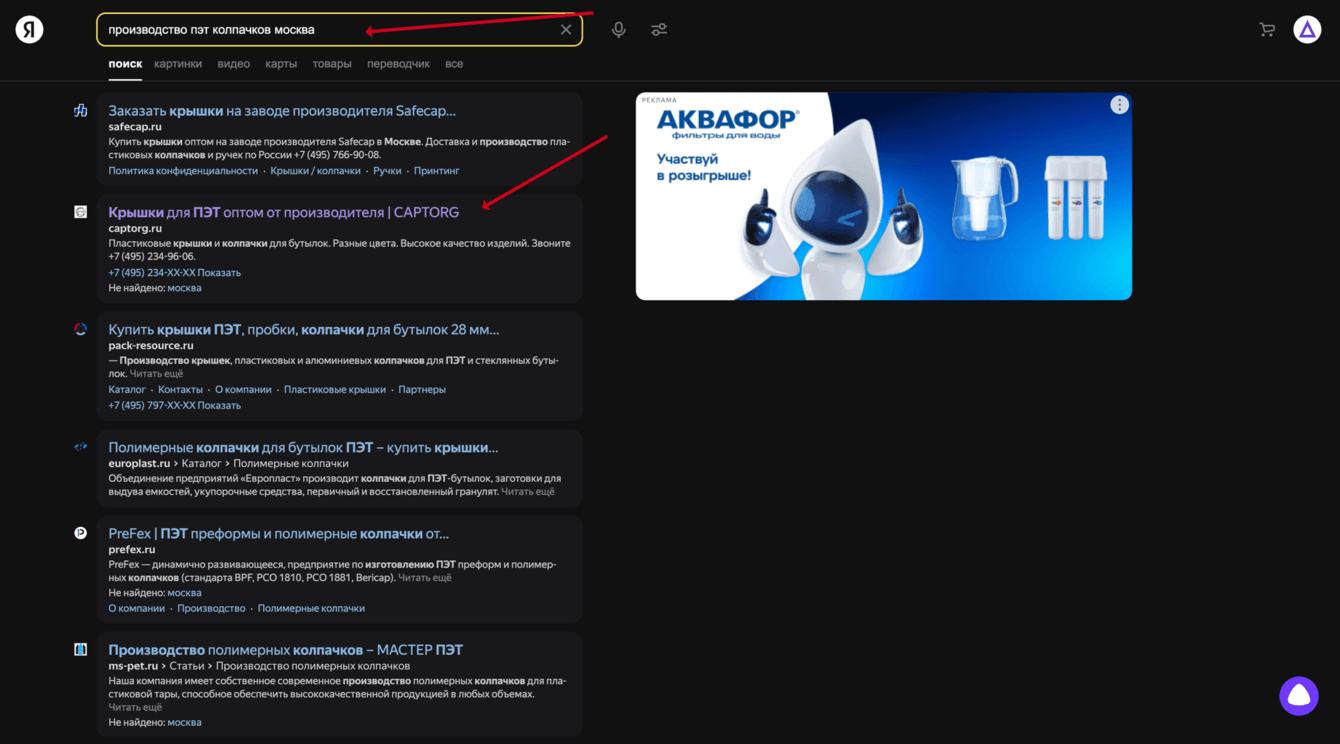Show the full pack-resource phone number
Viewport: 1340px width, 744px height.
[219, 406]
